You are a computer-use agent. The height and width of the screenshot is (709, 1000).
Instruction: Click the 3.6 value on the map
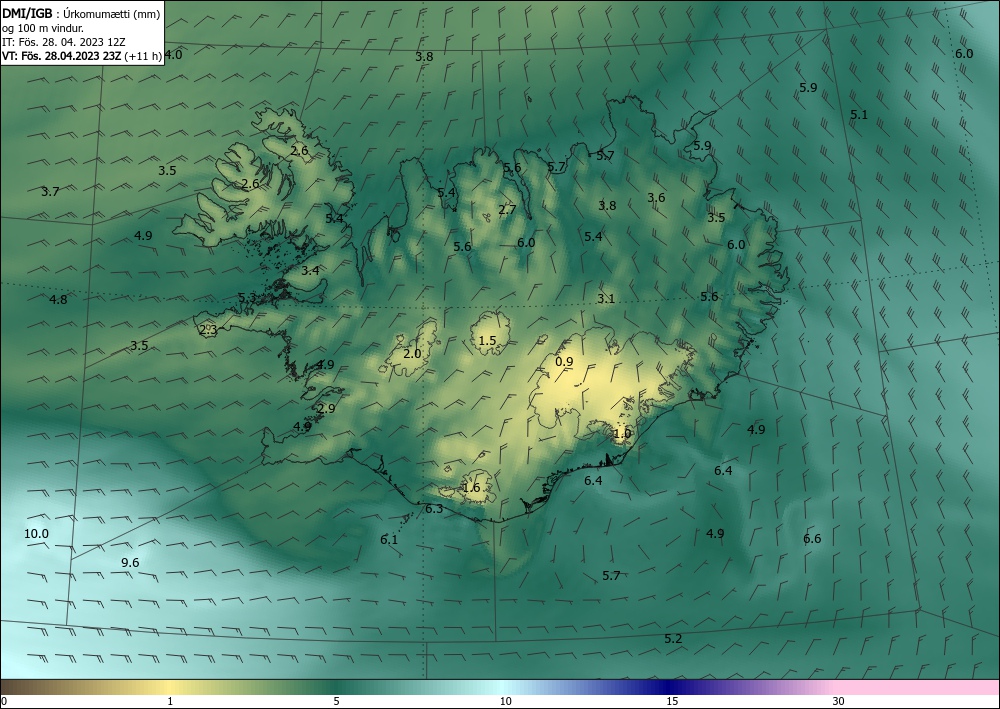click(x=656, y=198)
